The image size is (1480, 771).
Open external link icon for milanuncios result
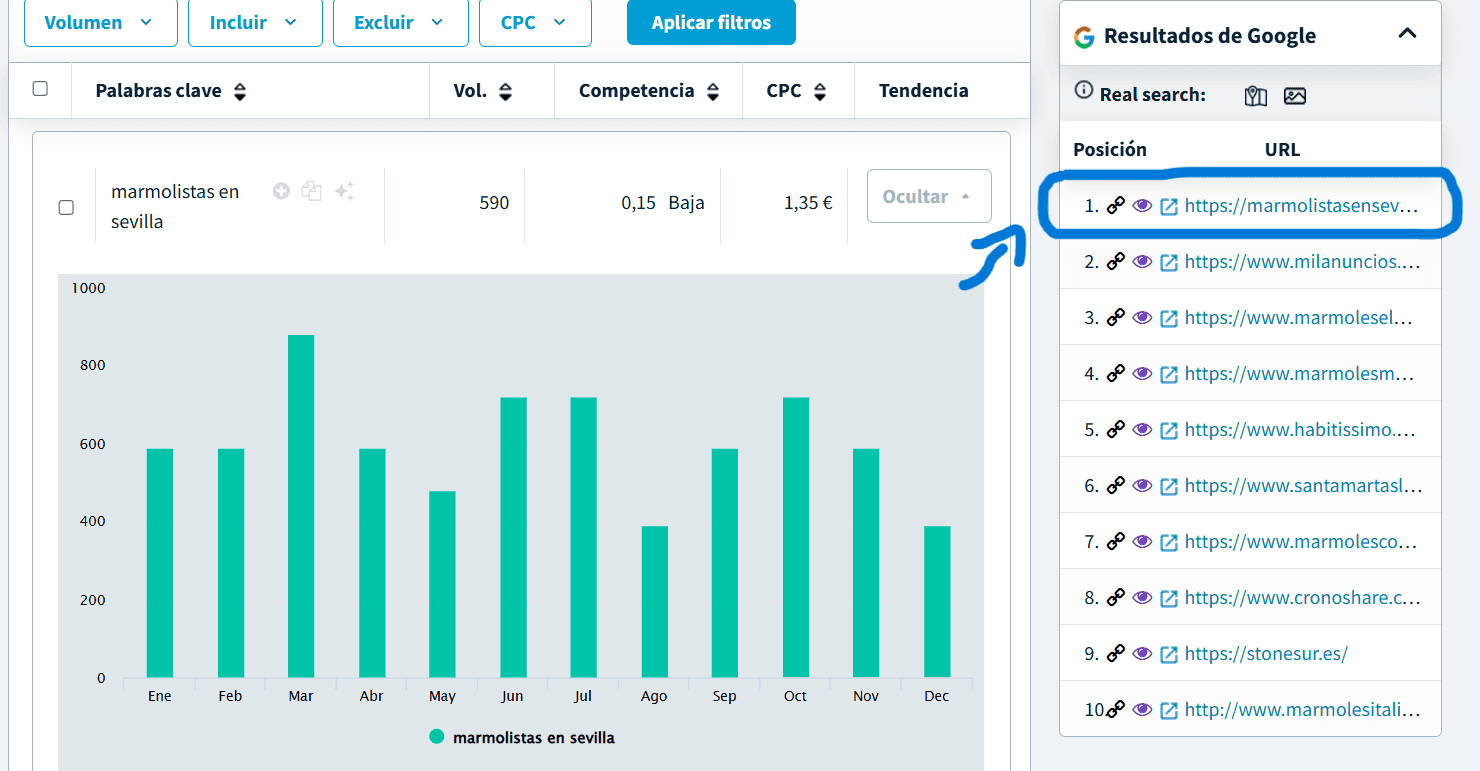1169,263
